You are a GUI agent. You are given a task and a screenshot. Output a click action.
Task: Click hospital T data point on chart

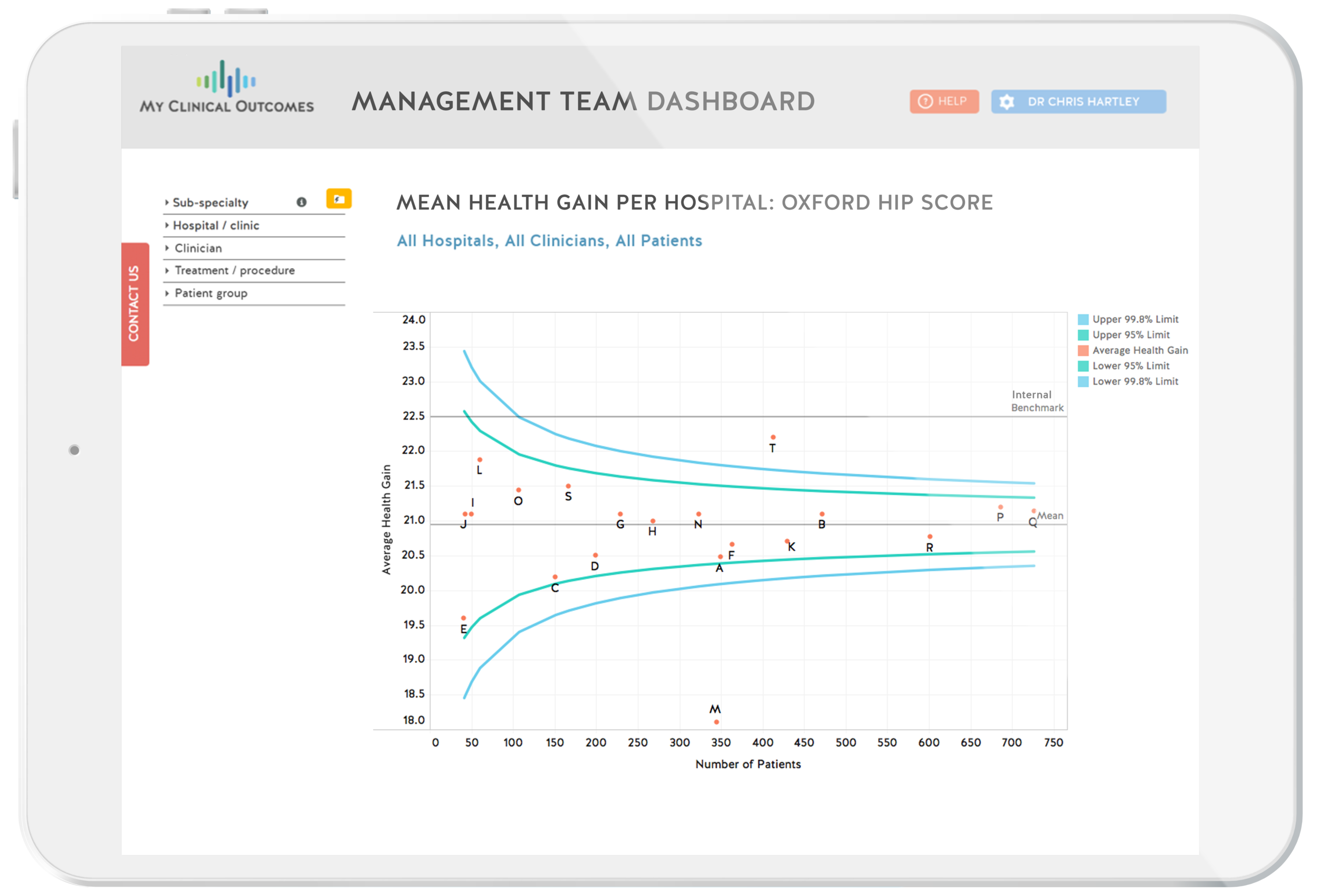click(773, 437)
